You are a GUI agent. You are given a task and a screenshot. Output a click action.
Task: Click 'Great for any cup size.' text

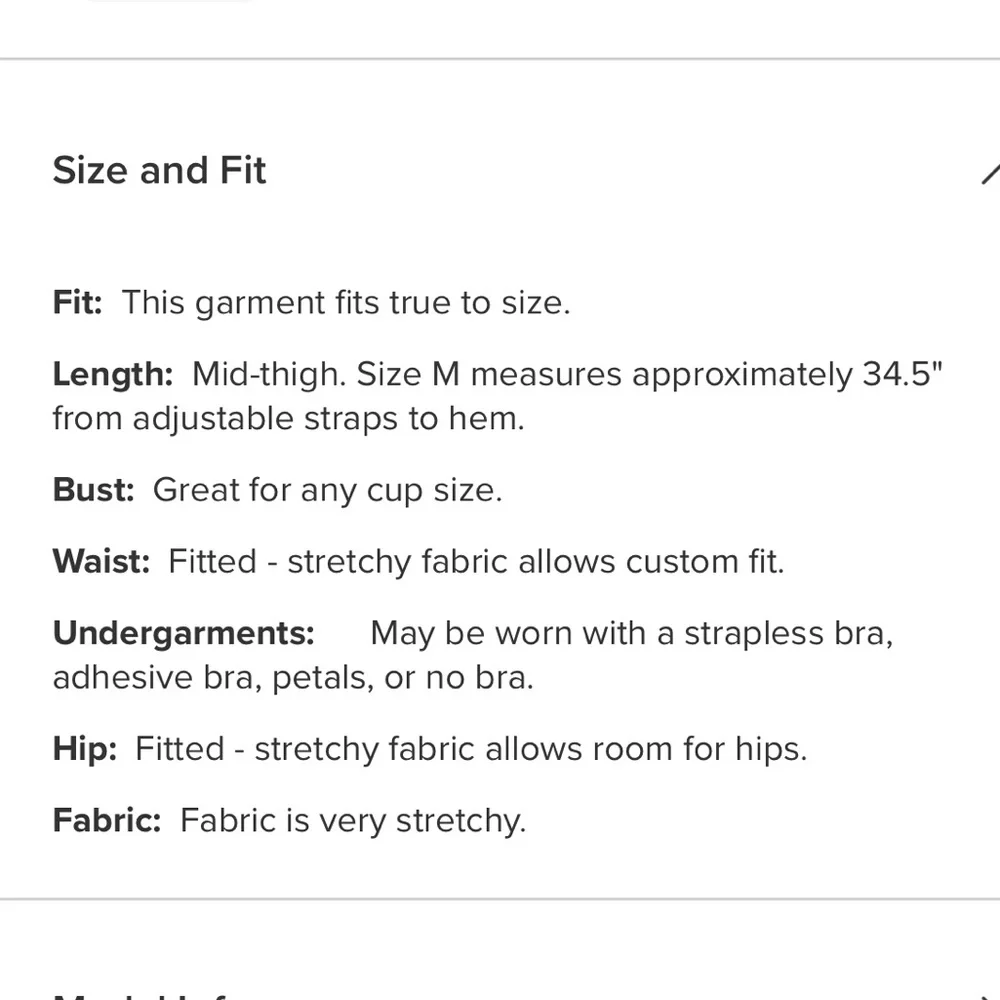[x=327, y=490]
